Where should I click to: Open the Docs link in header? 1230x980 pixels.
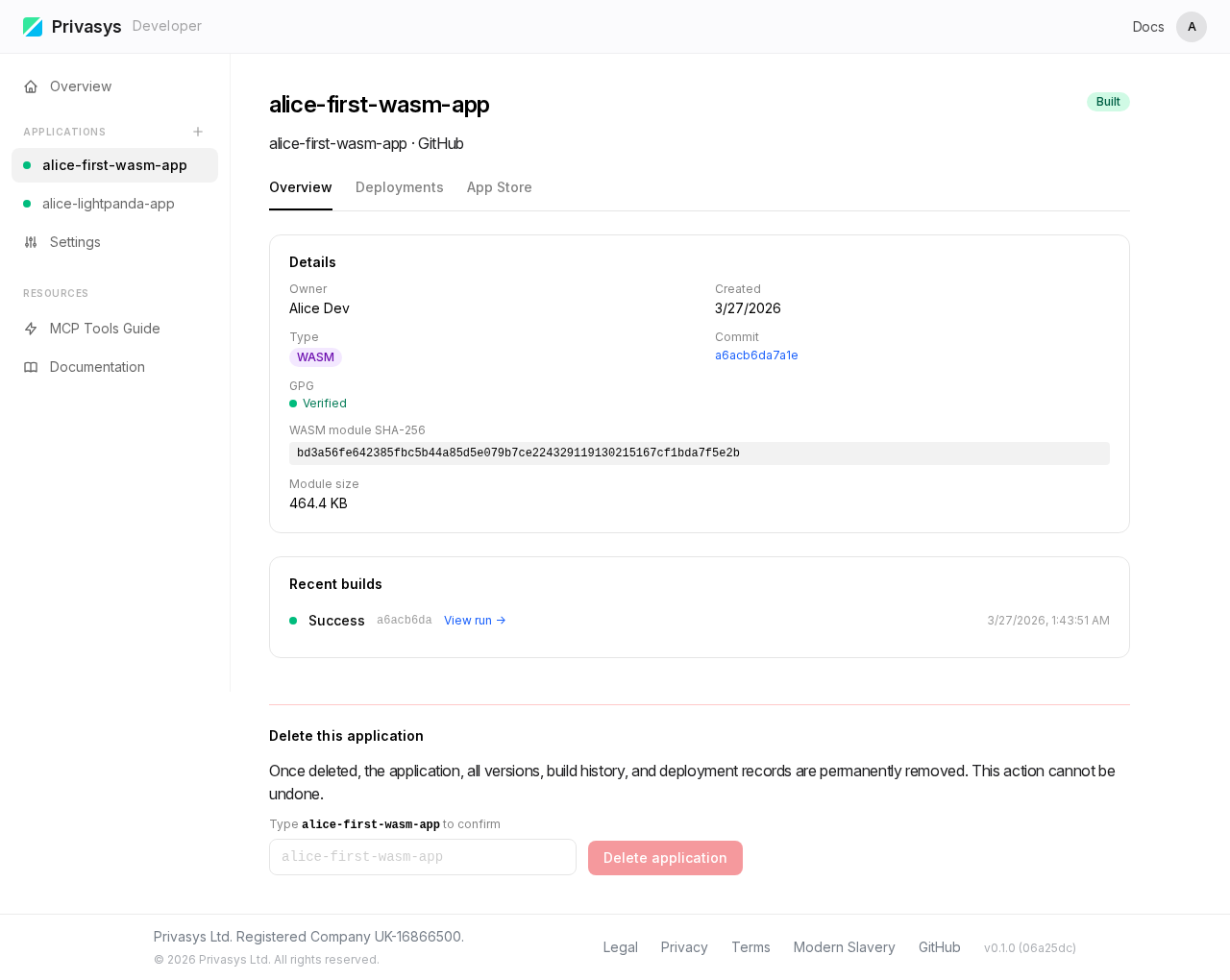pos(1147,27)
